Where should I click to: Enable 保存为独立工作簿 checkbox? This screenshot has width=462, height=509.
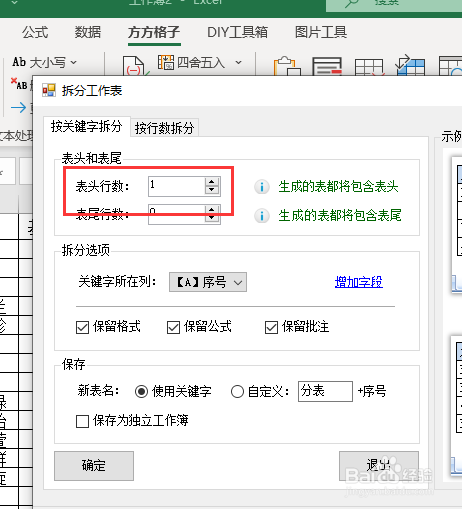point(82,421)
